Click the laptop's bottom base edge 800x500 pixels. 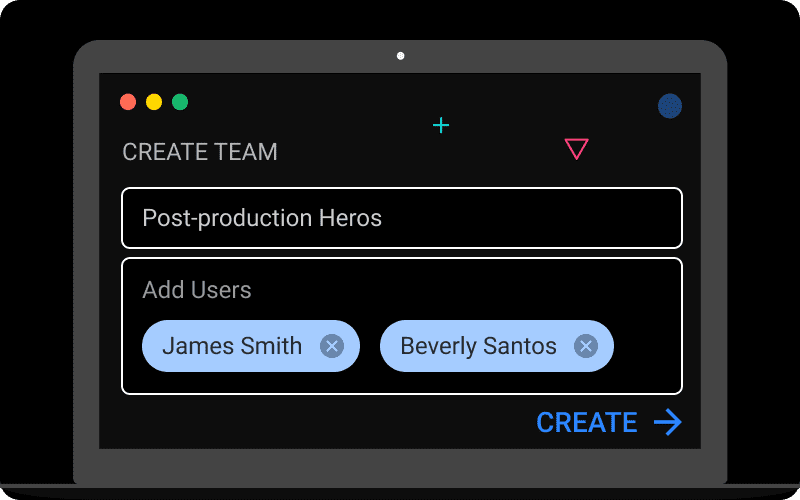tap(400, 491)
